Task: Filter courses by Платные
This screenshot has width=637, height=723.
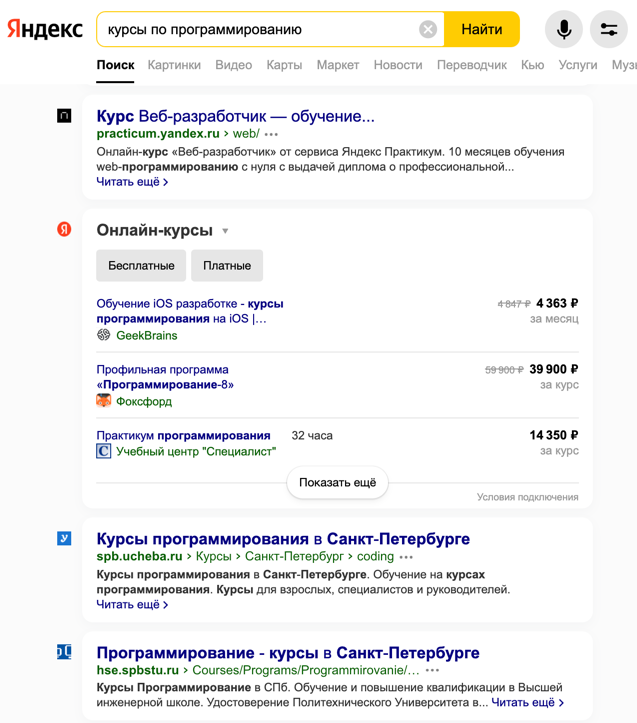Action: tap(227, 266)
